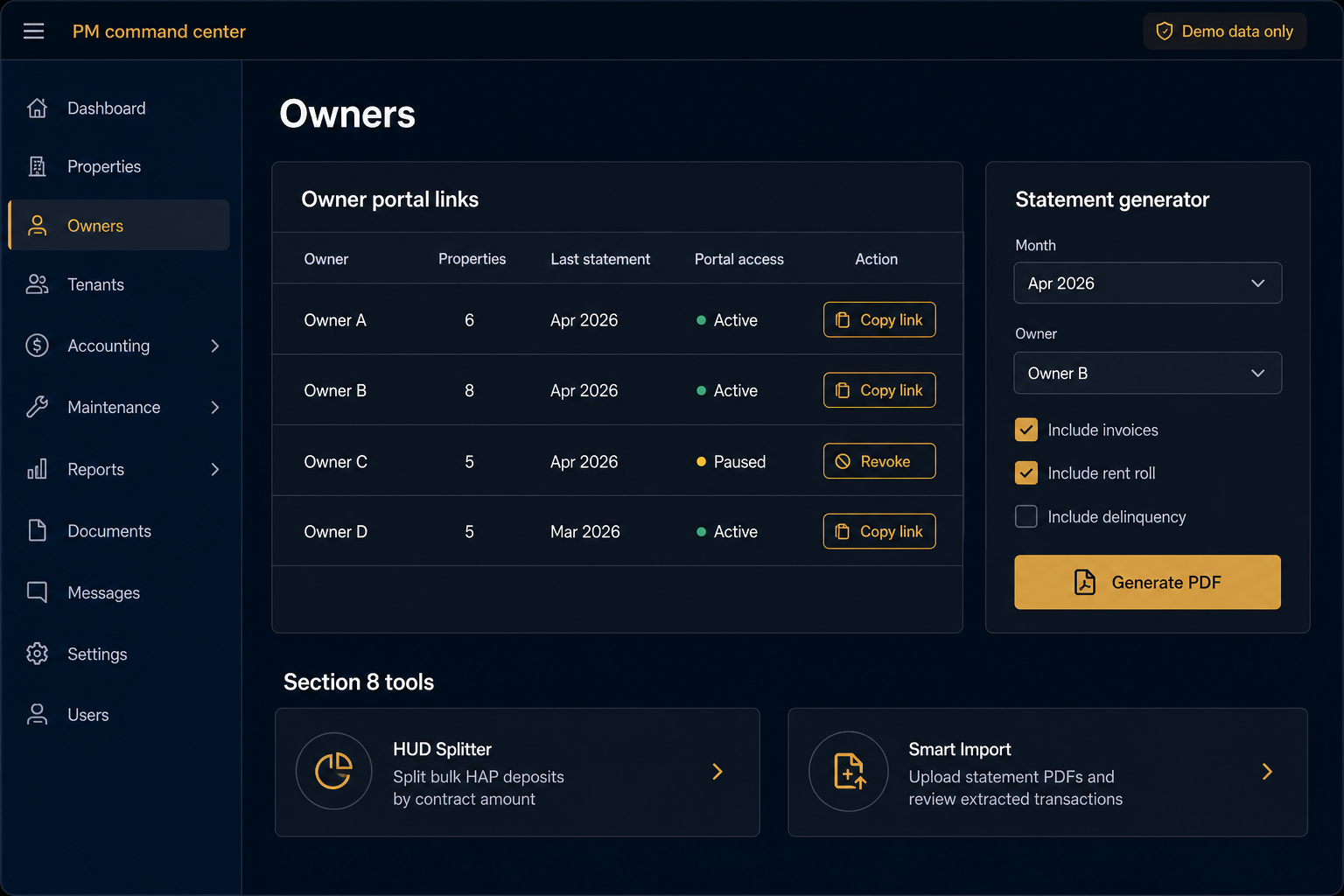Click the HUD Splitter pie chart icon
The width and height of the screenshot is (1344, 896).
click(333, 771)
